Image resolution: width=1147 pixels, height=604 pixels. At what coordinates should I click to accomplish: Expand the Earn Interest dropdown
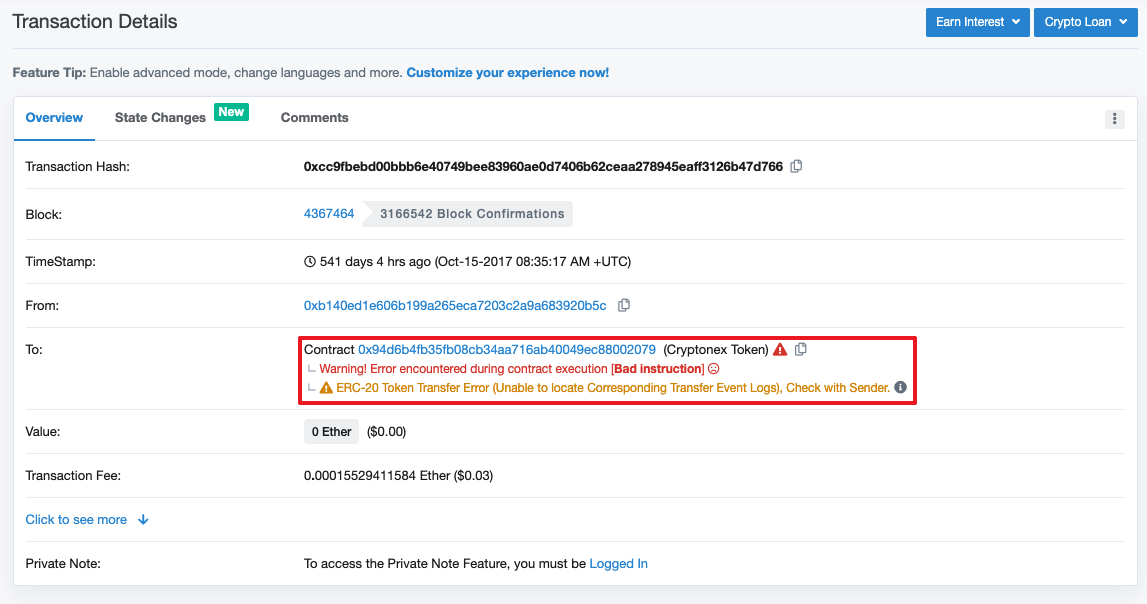pyautogui.click(x=977, y=22)
